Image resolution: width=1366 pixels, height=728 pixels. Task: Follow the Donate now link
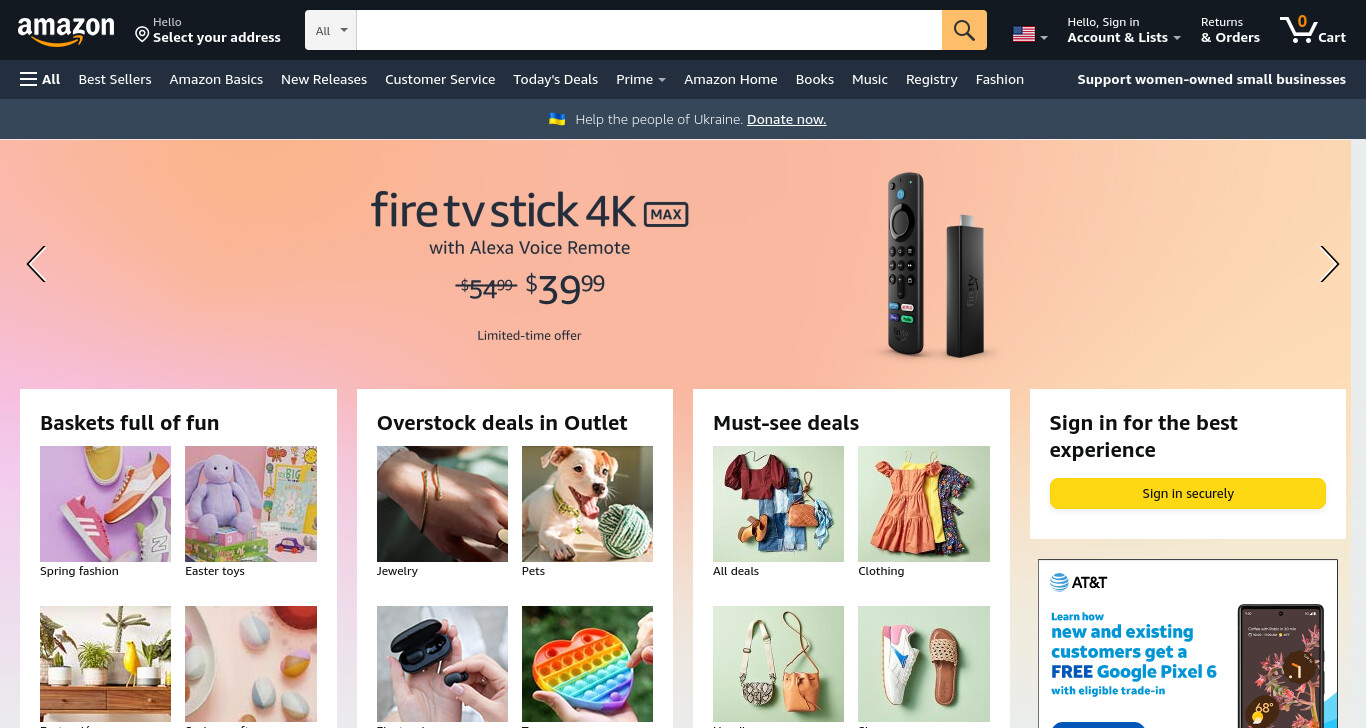coord(786,119)
